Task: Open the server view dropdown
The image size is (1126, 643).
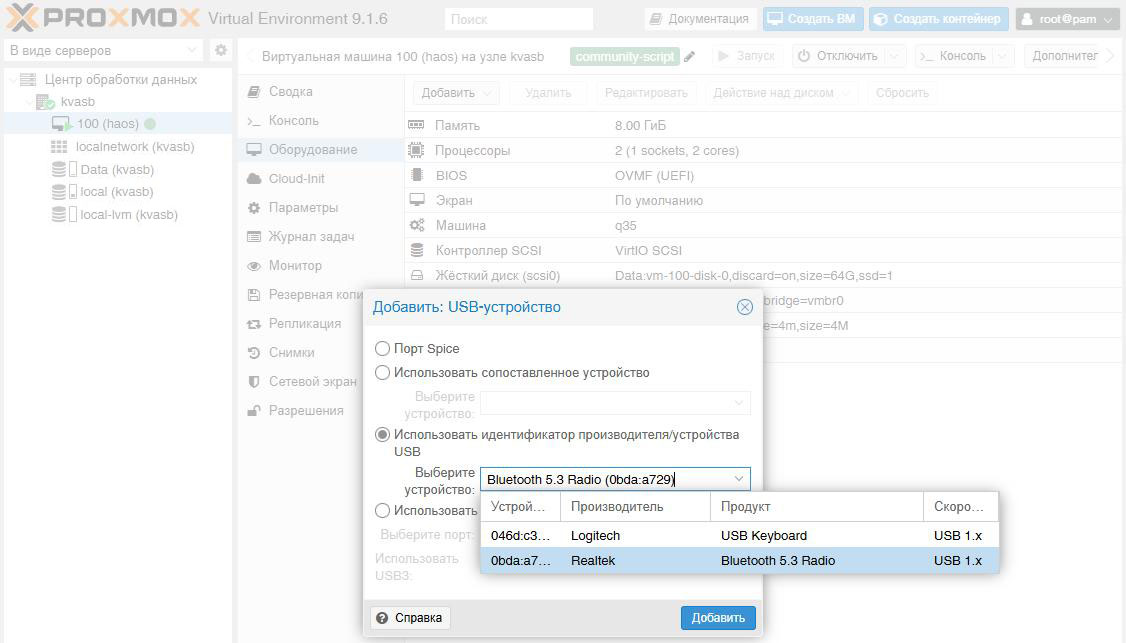Action: (191, 50)
